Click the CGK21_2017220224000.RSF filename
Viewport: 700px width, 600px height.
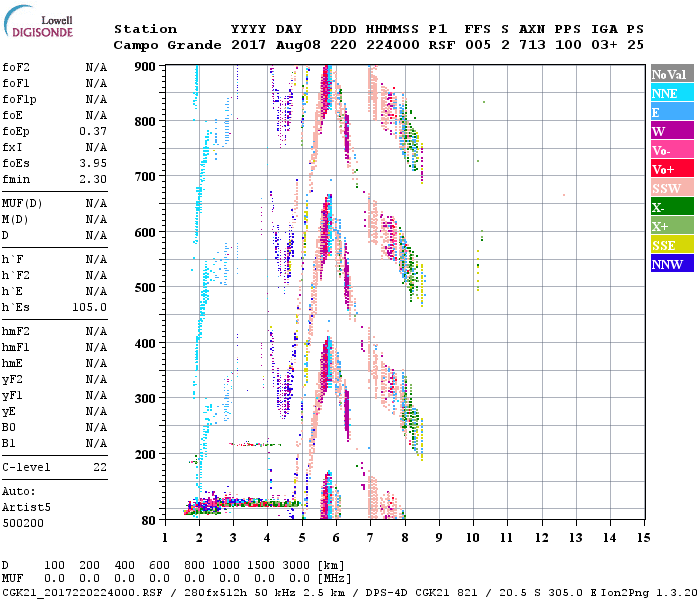pyautogui.click(x=83, y=592)
